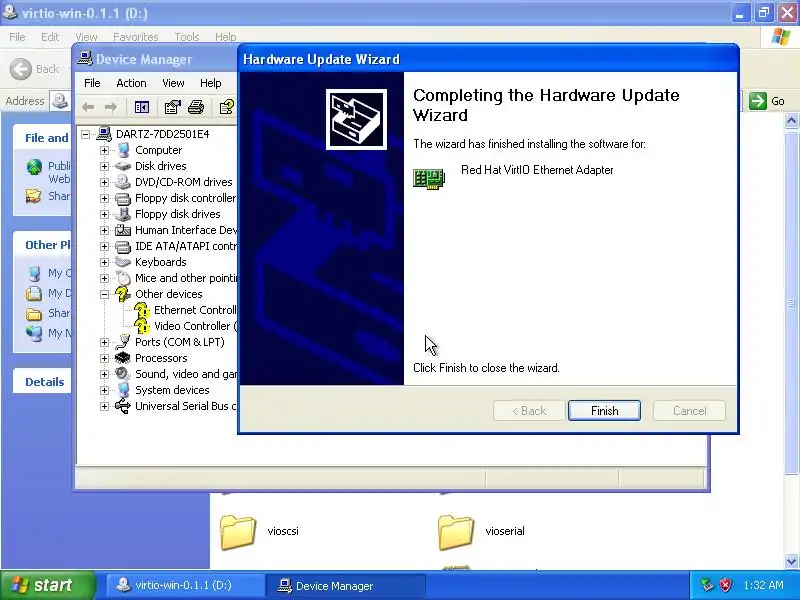
Task: Select the DVD/CD-ROM drives icon
Action: tap(123, 182)
